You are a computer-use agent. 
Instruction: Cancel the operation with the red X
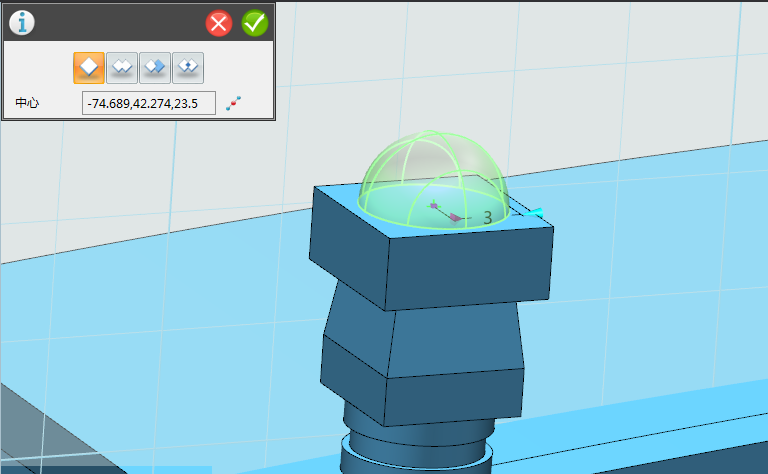coord(219,23)
